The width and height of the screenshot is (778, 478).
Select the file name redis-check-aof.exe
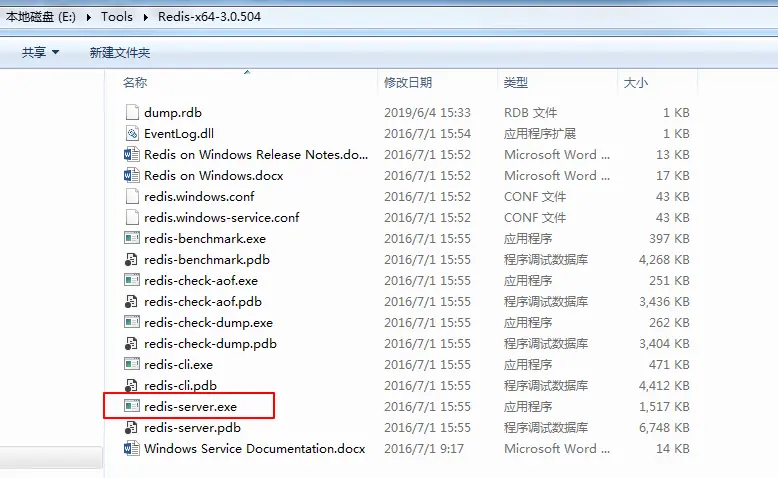tap(201, 280)
